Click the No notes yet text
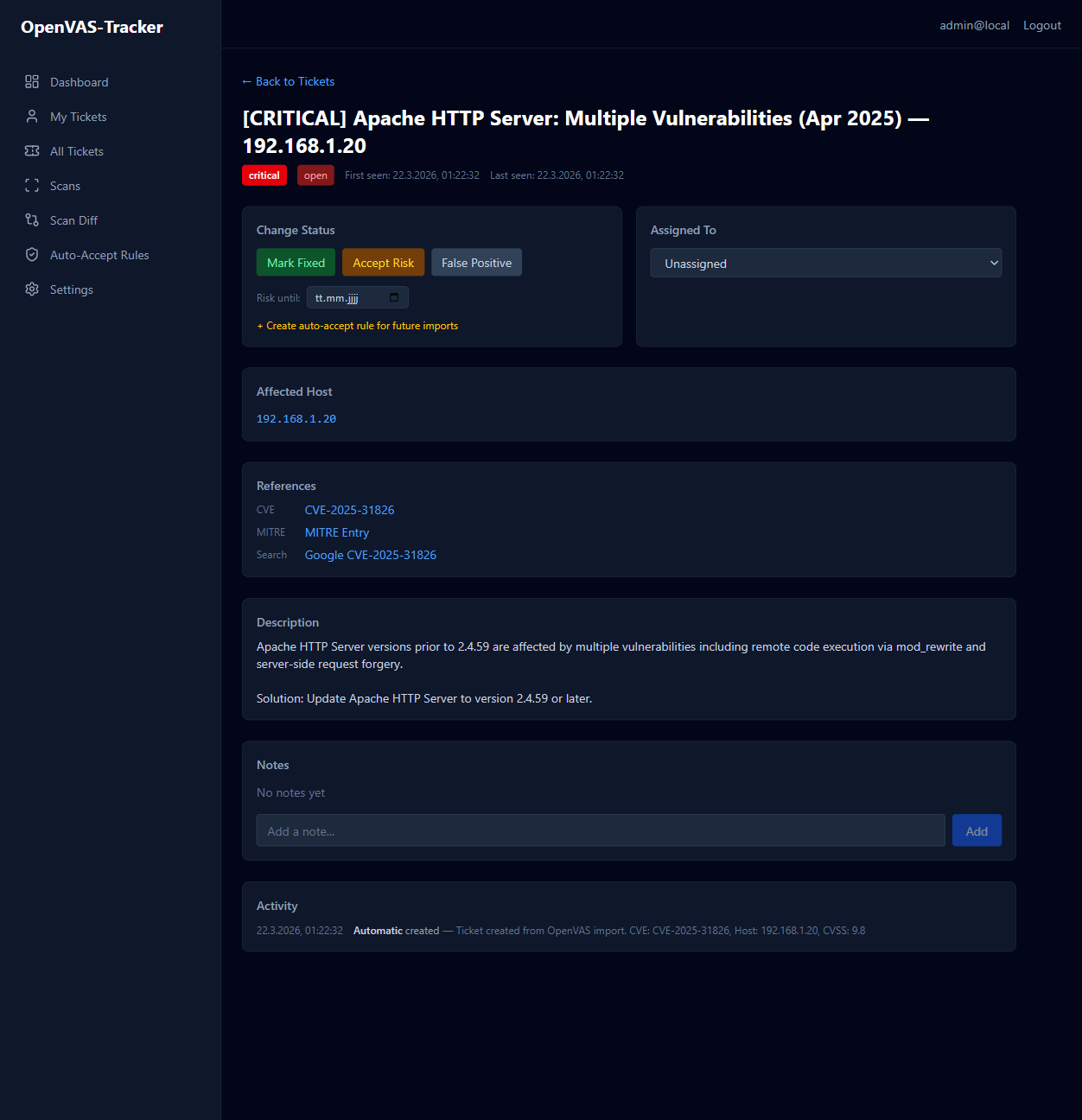Viewport: 1082px width, 1120px height. tap(291, 792)
